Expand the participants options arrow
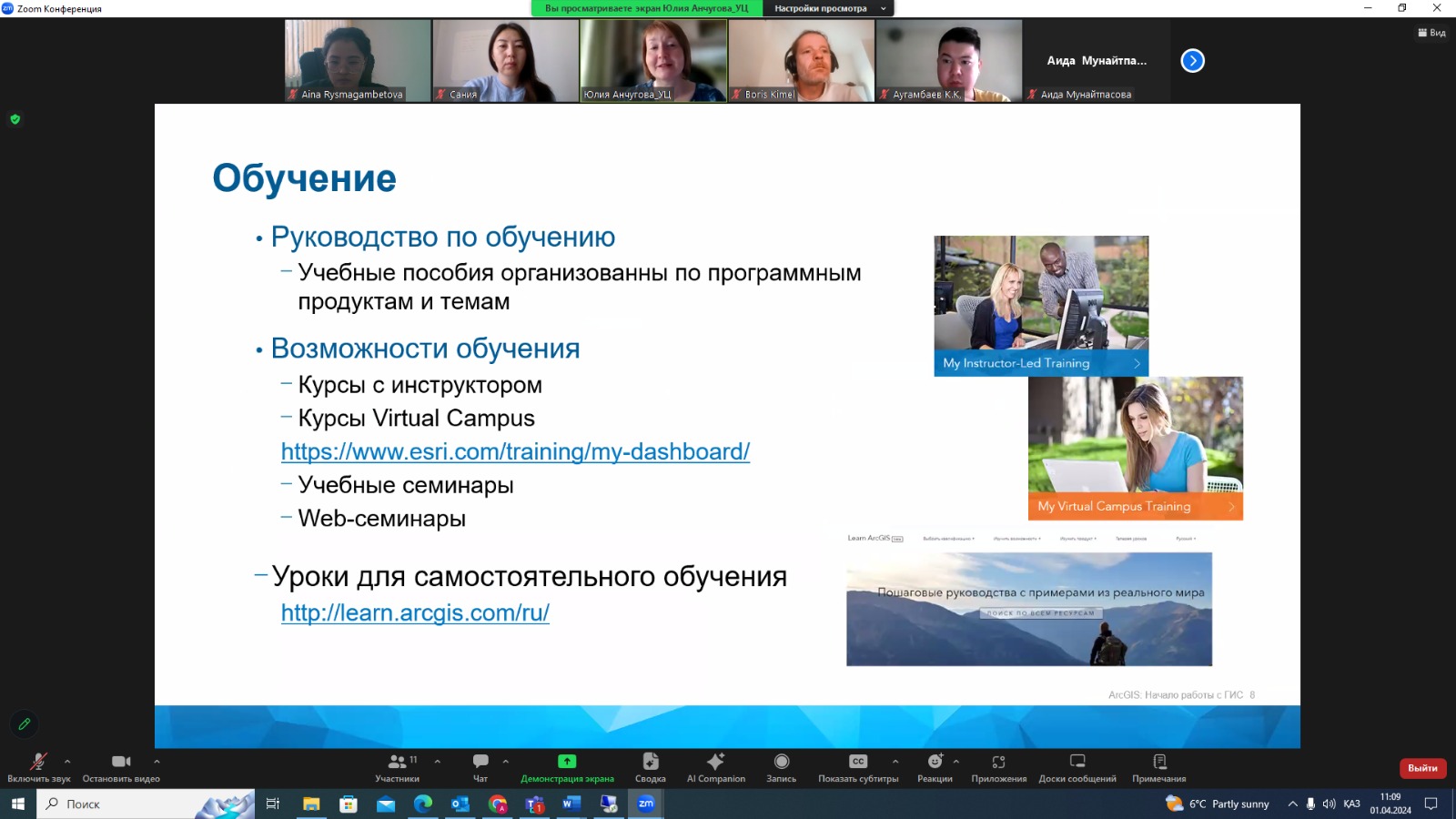The width and height of the screenshot is (1456, 819). (x=438, y=761)
